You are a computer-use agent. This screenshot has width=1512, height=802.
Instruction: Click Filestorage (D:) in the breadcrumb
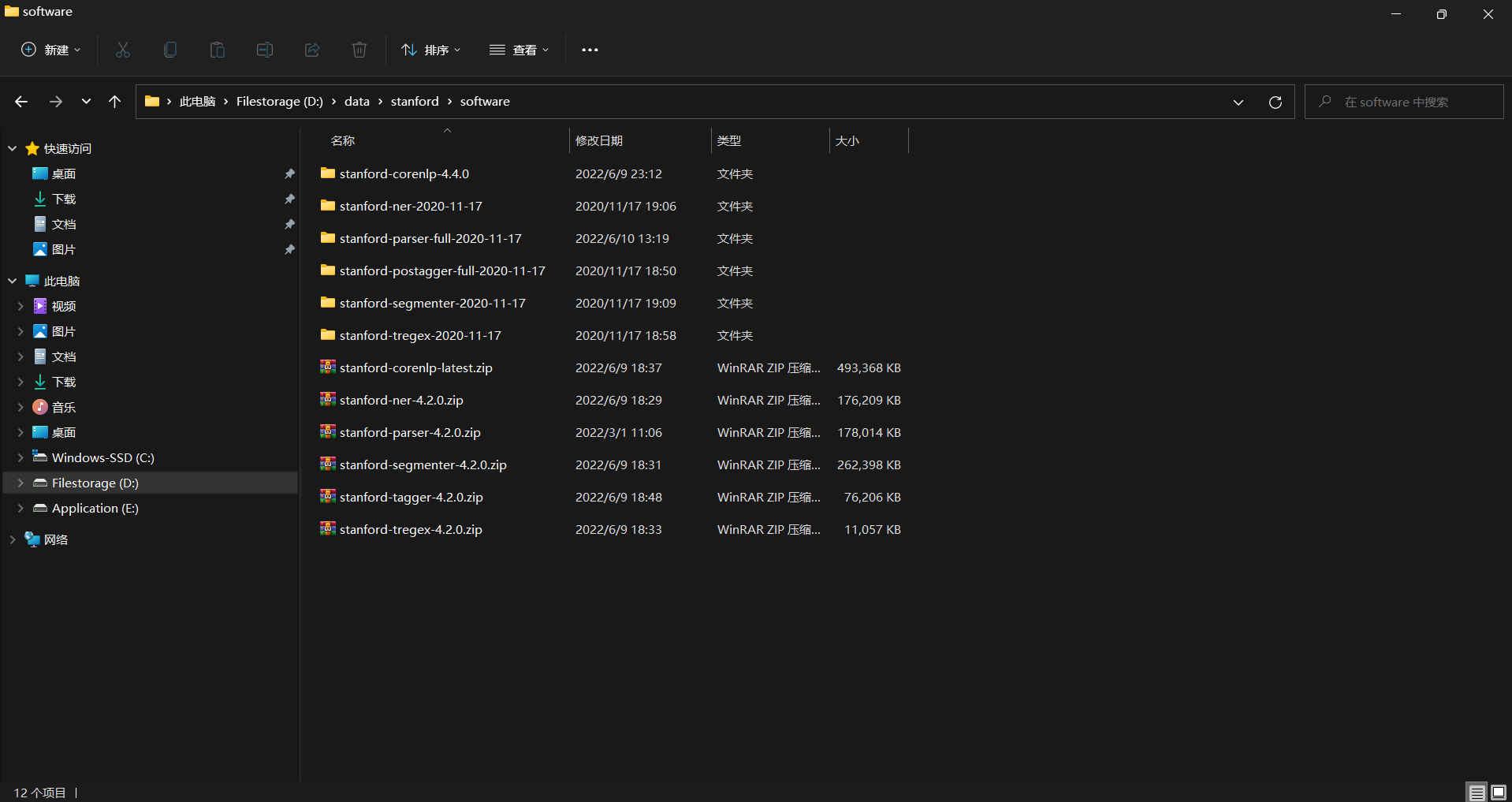click(280, 102)
